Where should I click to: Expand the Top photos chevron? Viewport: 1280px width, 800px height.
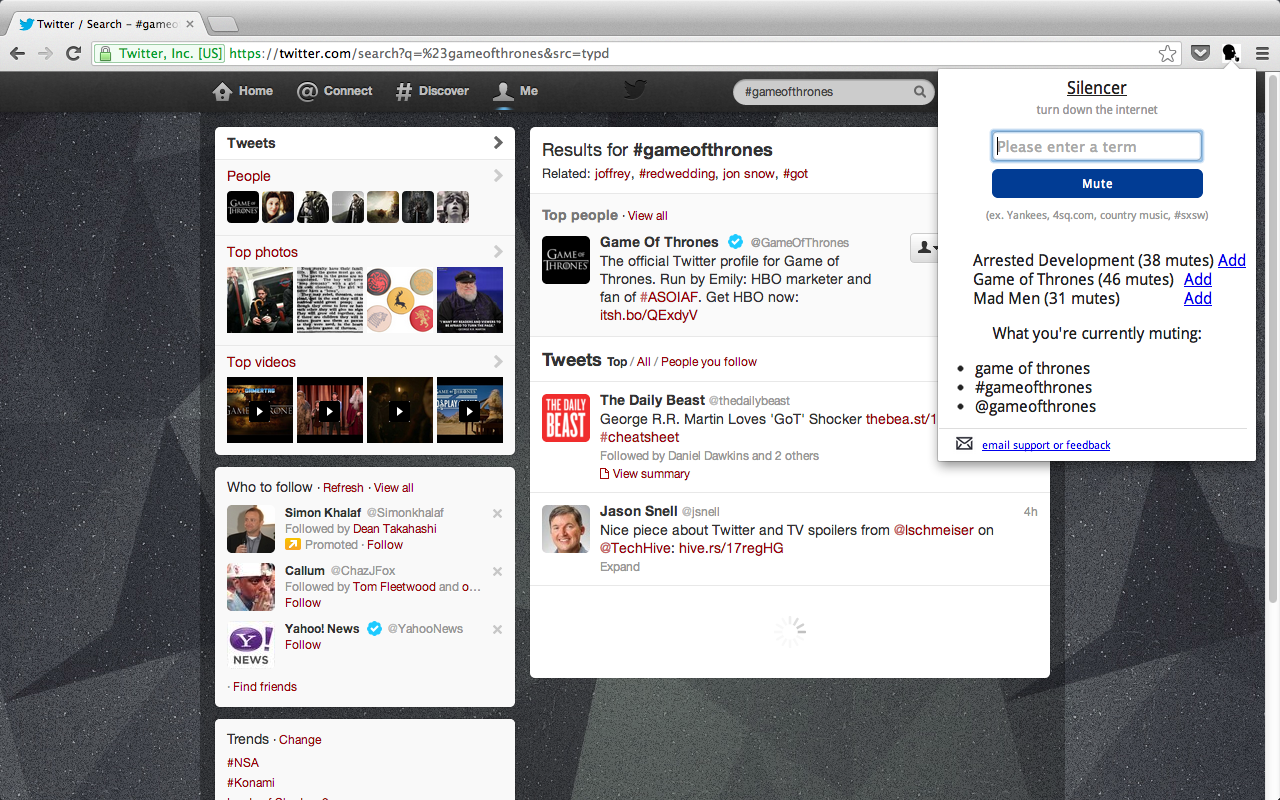[x=498, y=252]
